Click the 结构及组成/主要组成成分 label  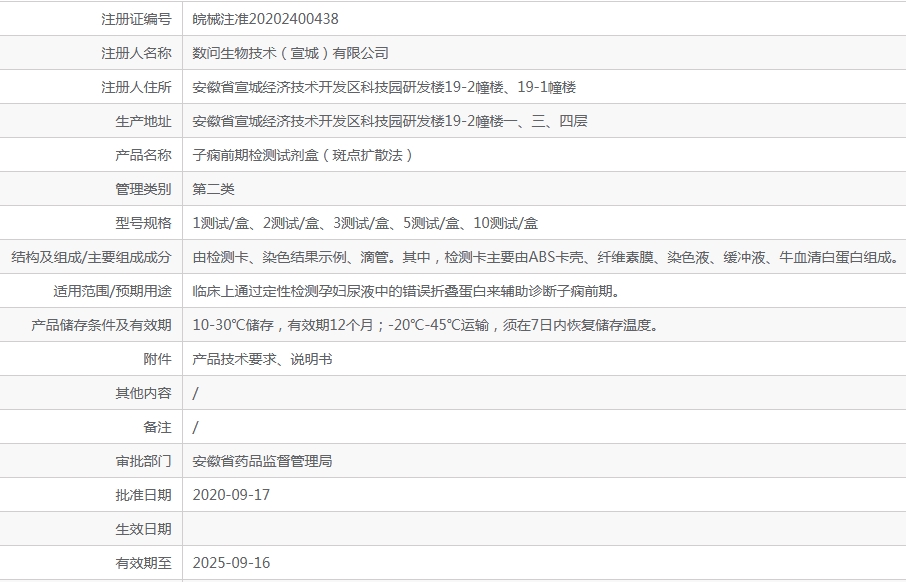pyautogui.click(x=91, y=257)
